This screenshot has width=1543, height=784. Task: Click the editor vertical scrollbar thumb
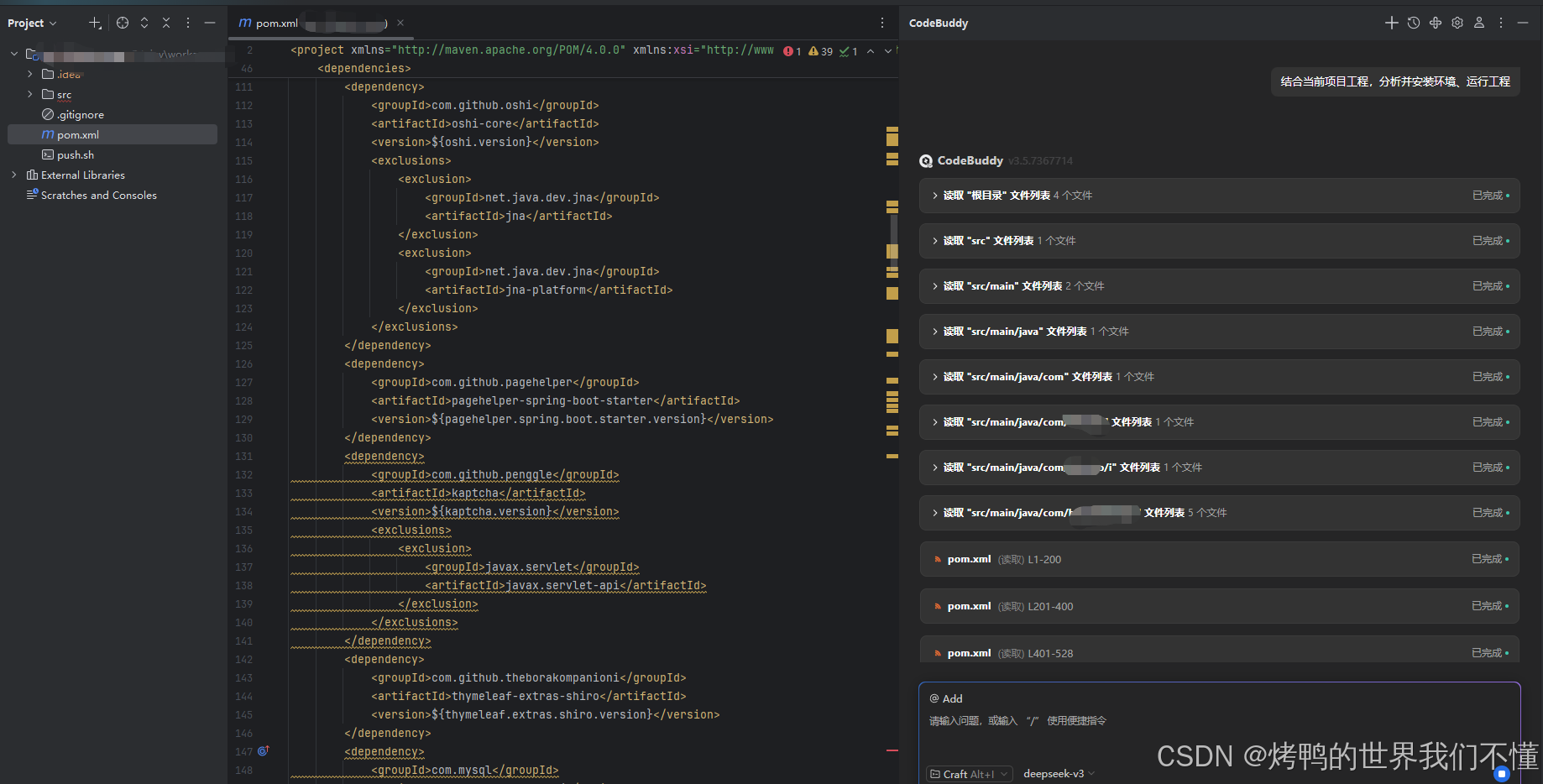click(894, 244)
